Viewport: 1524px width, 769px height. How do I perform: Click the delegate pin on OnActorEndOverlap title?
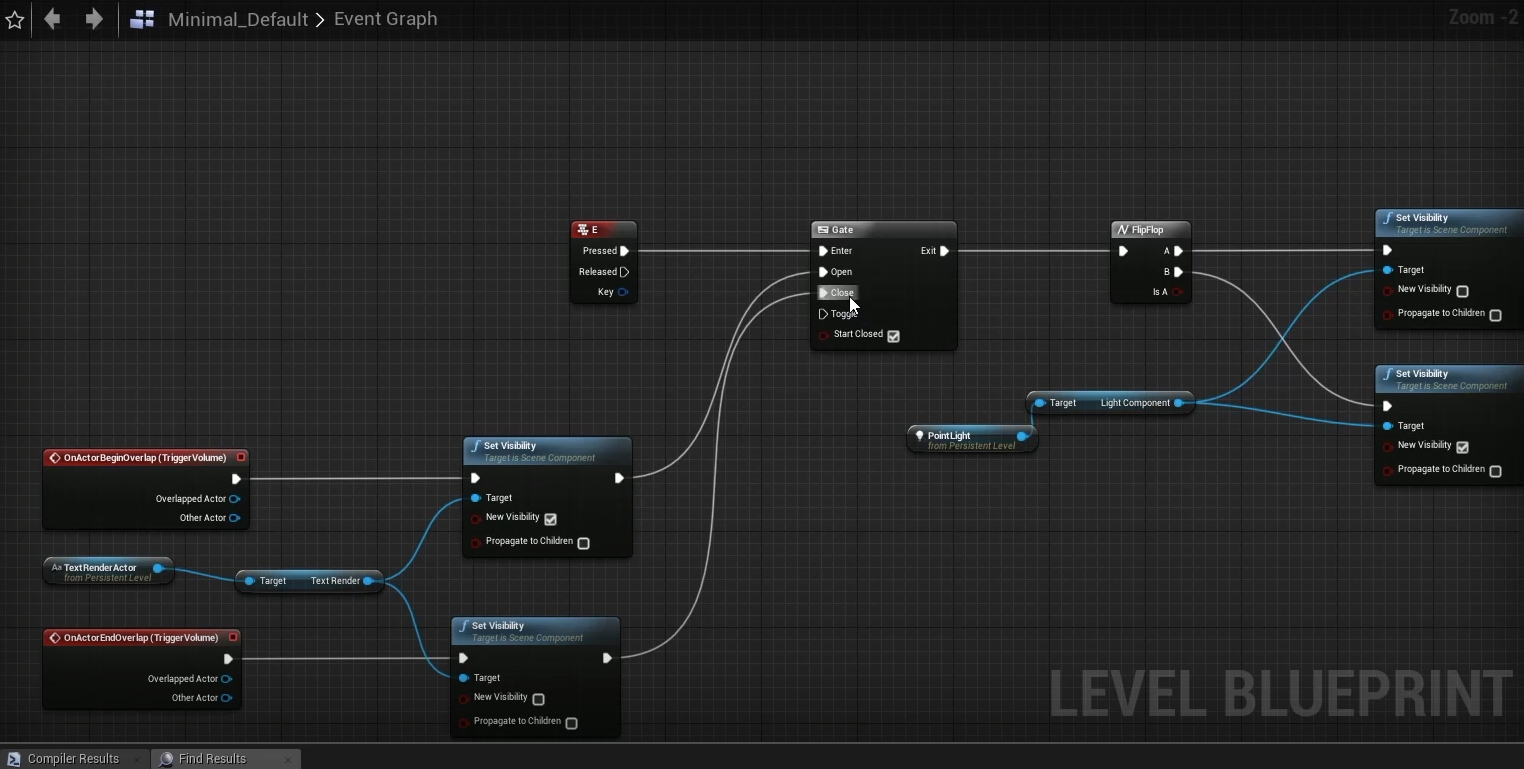point(233,638)
